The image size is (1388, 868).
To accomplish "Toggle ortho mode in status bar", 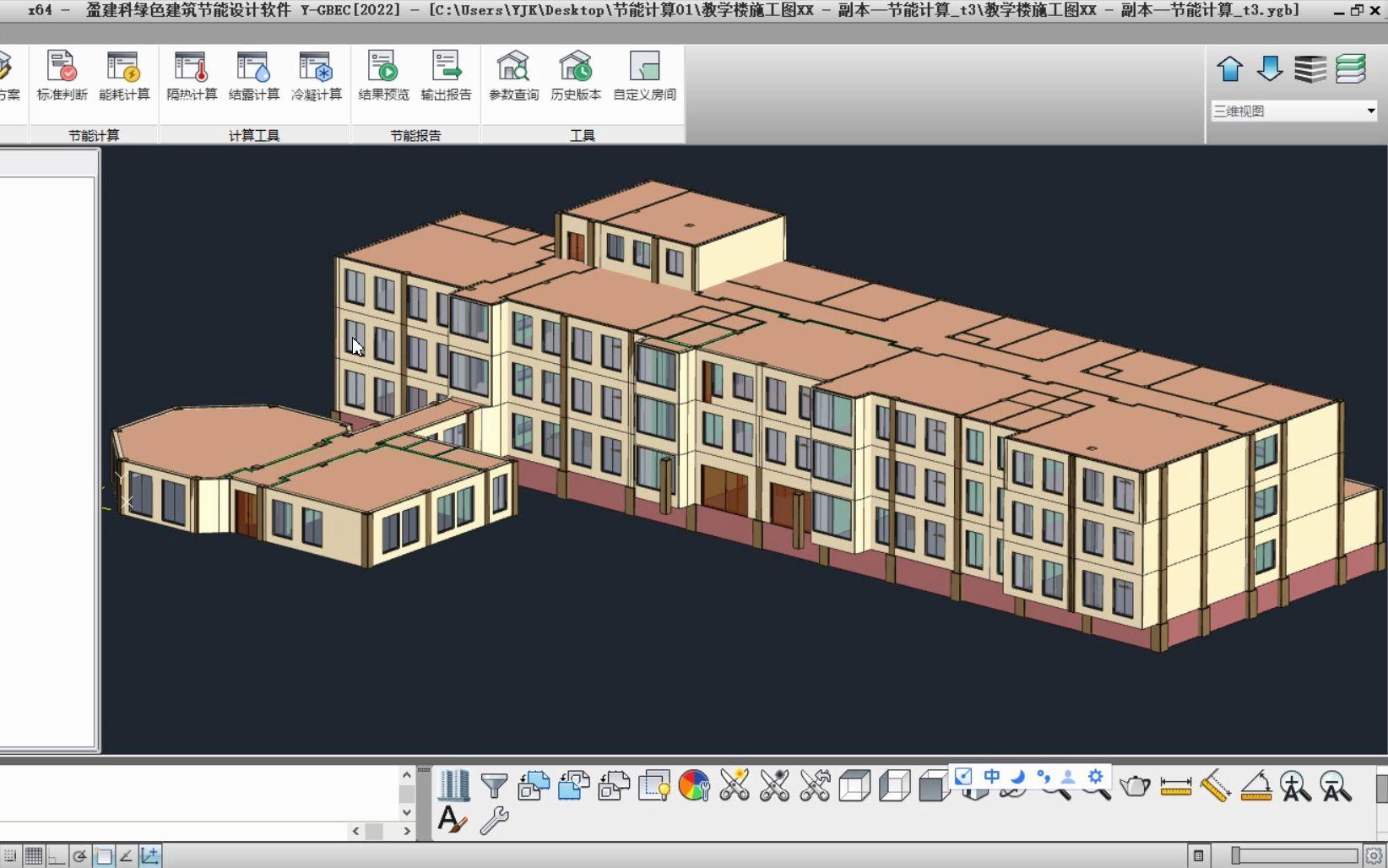I will coord(56,856).
